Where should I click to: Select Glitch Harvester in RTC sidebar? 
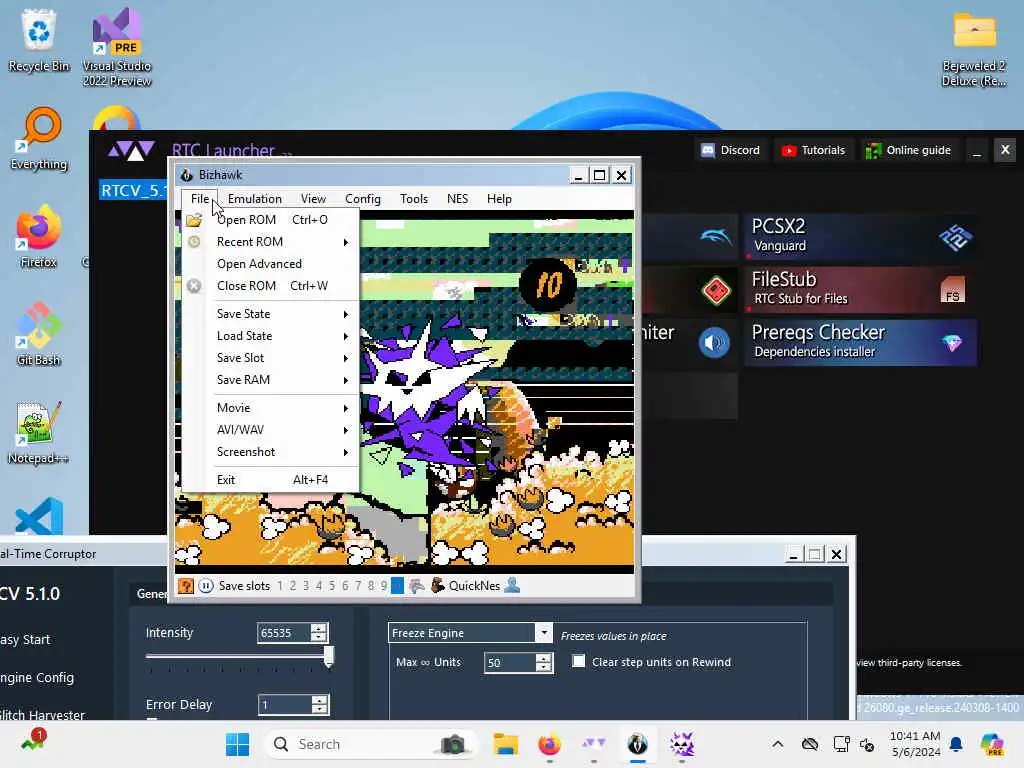[42, 714]
